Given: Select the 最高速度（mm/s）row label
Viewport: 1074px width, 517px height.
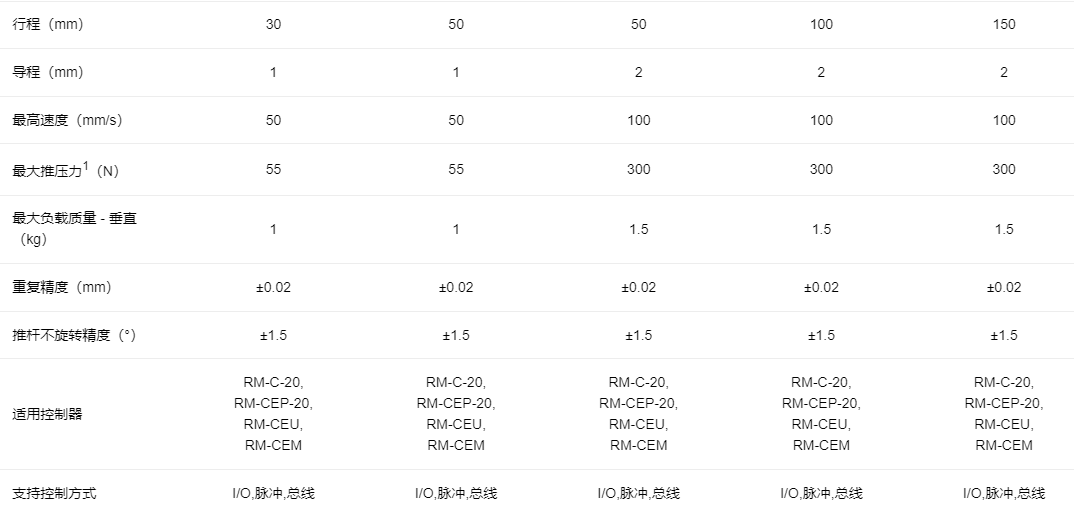Looking at the screenshot, I should (67, 120).
